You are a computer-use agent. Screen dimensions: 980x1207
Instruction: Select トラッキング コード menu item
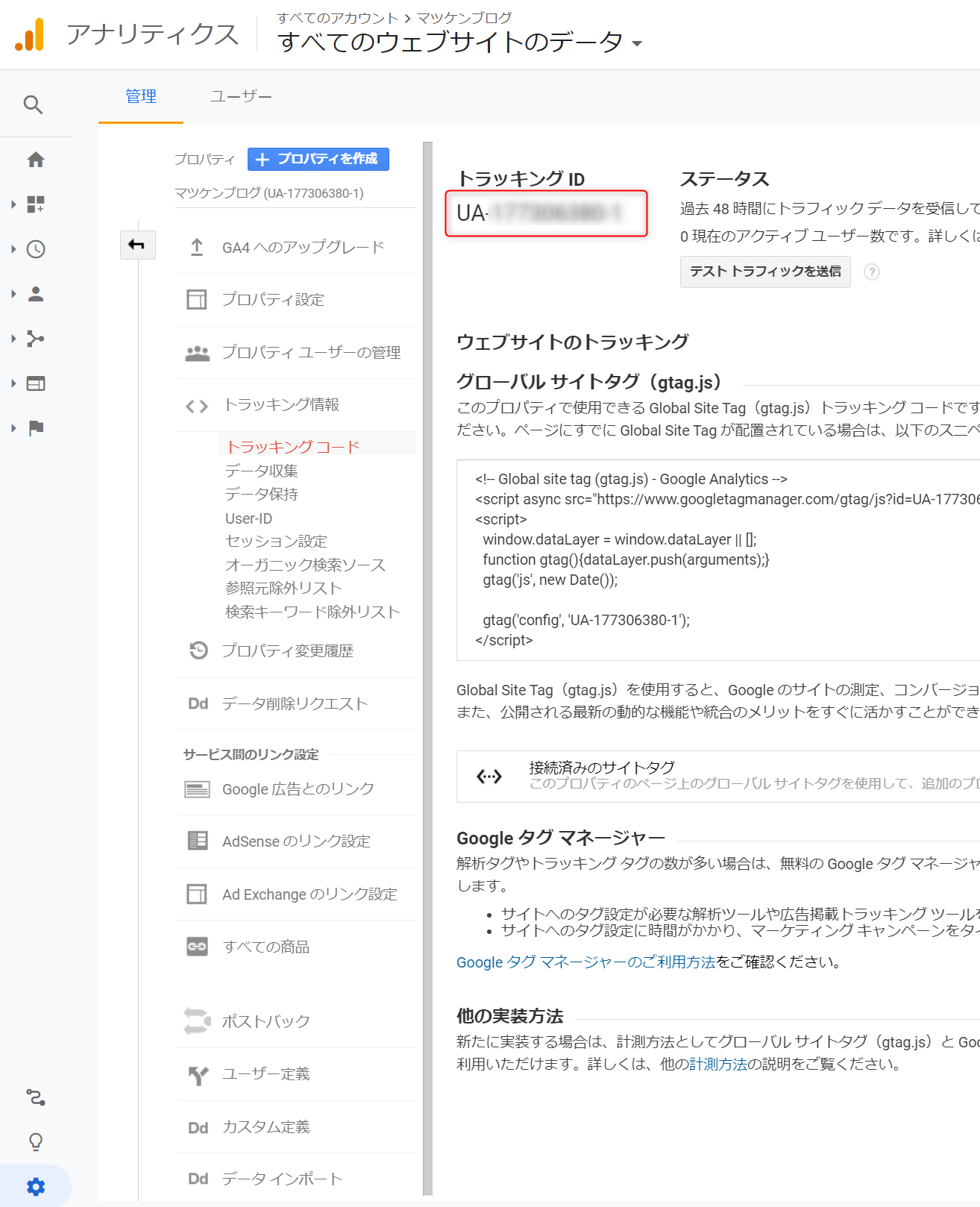click(x=293, y=447)
